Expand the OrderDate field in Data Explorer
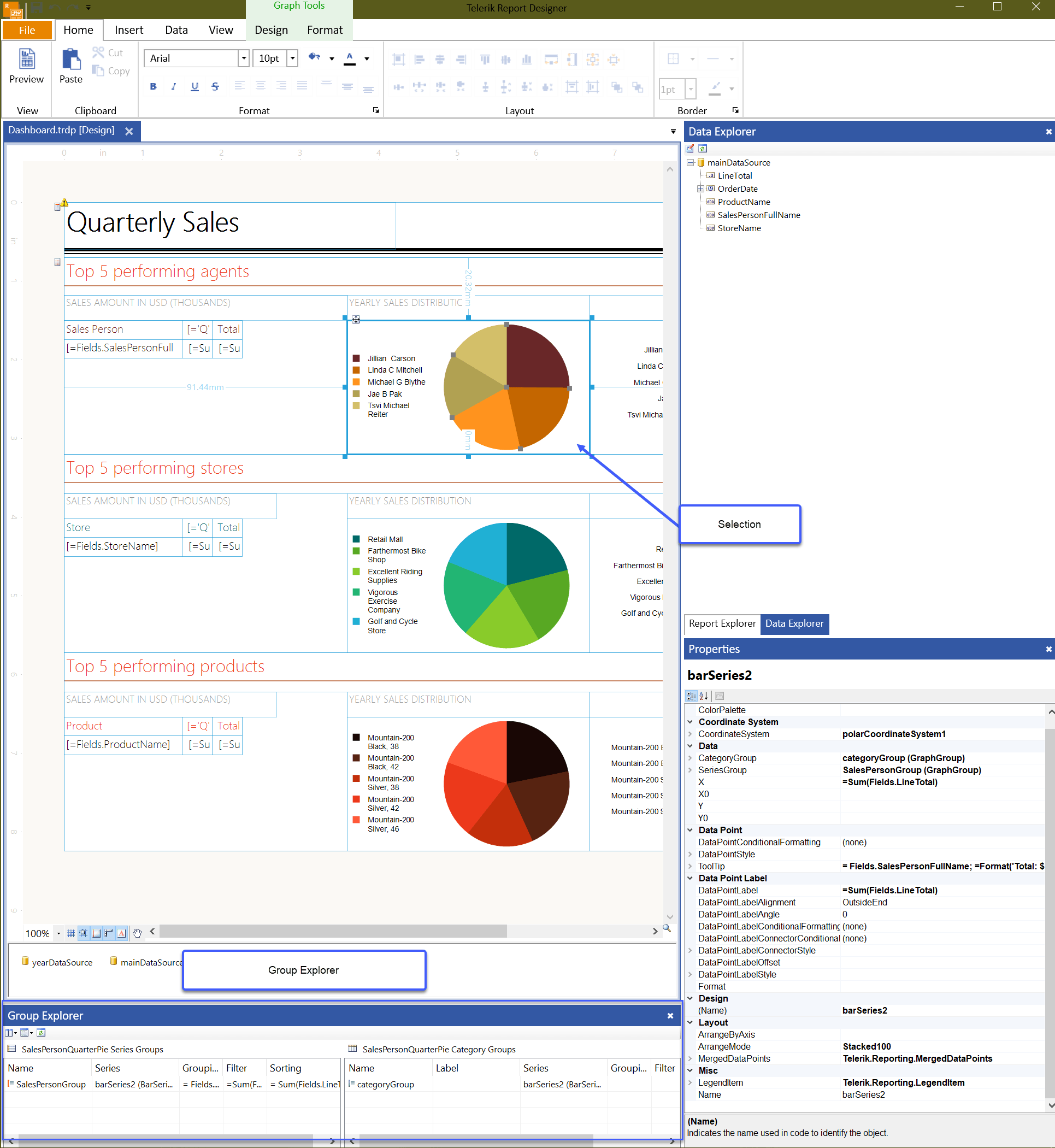1055x1148 pixels. click(700, 189)
